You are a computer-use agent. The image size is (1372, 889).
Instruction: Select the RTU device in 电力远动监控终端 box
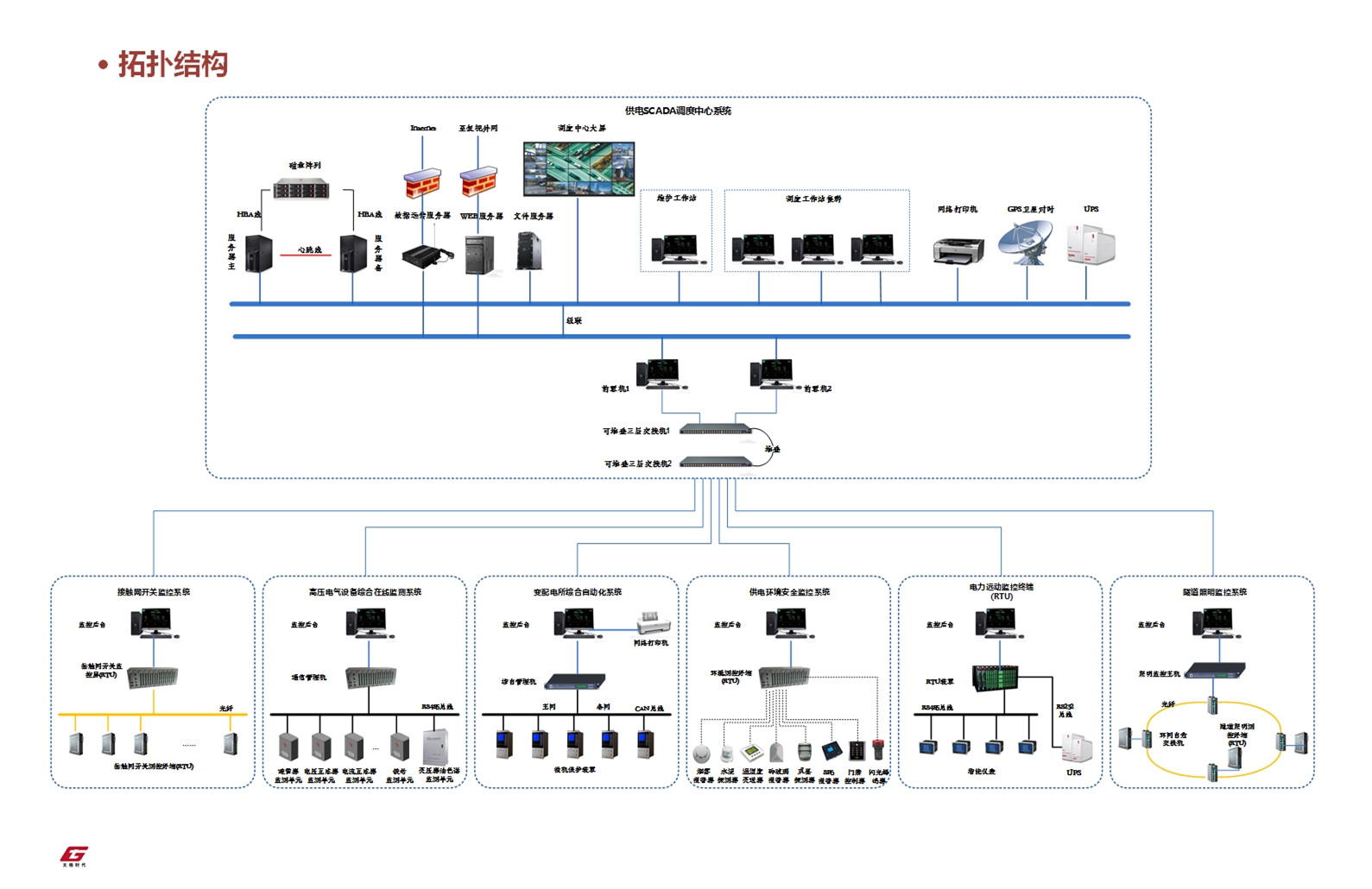(994, 678)
